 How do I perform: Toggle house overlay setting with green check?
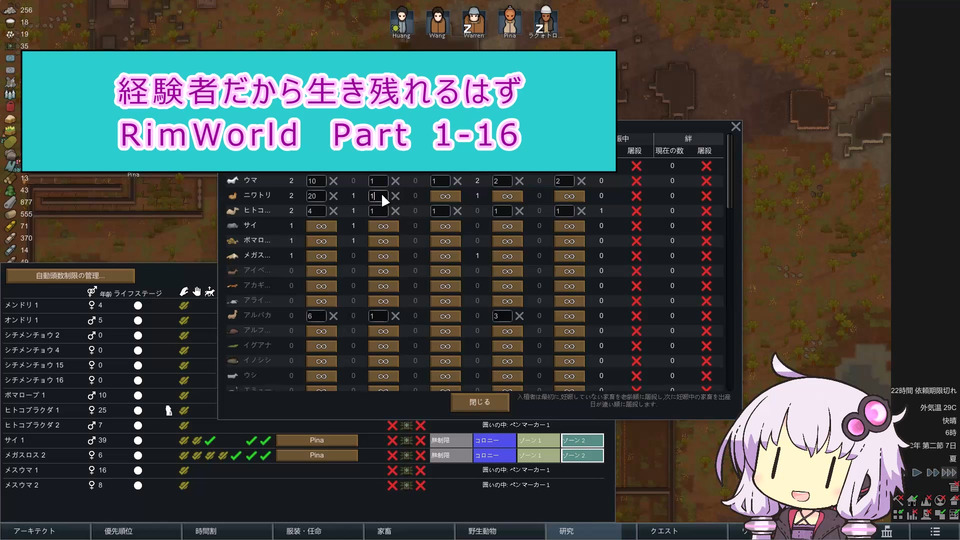[912, 501]
